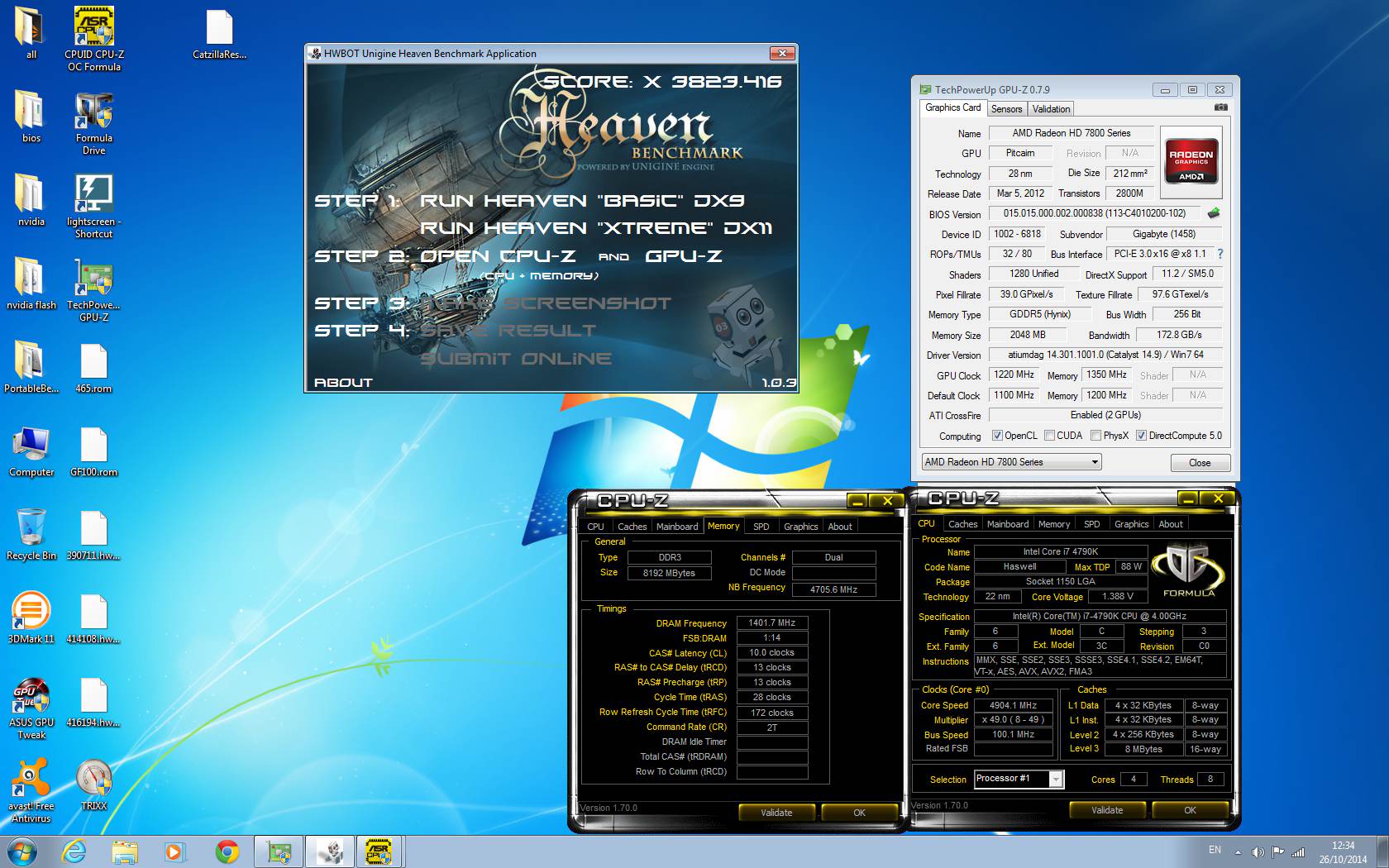Switch to Validation tab in GPU-Z

coord(1051,109)
